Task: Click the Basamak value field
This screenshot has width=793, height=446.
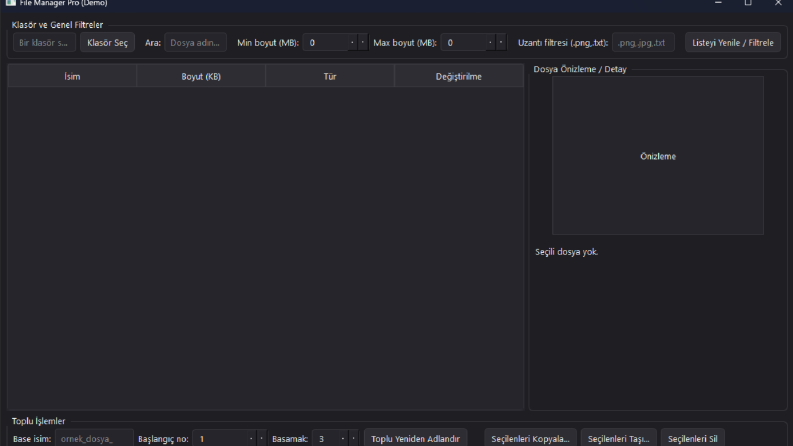Action: [x=325, y=439]
